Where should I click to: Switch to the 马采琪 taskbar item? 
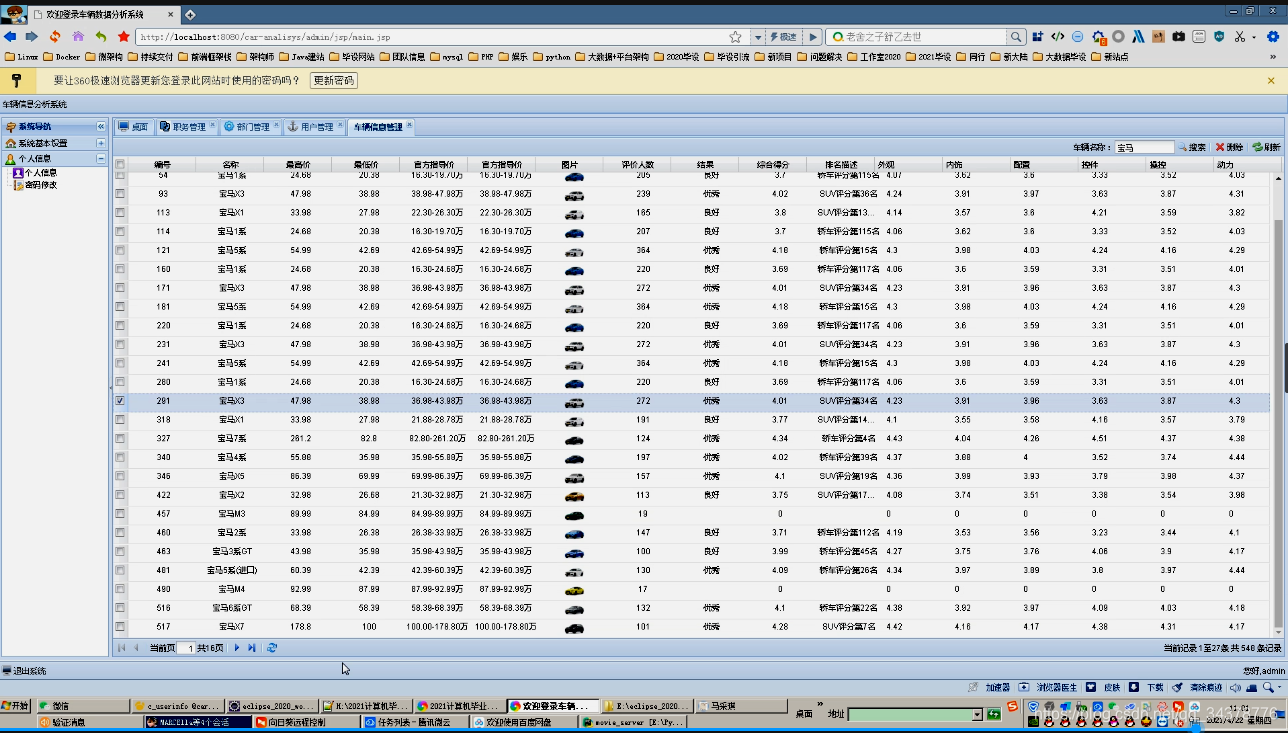[741, 706]
